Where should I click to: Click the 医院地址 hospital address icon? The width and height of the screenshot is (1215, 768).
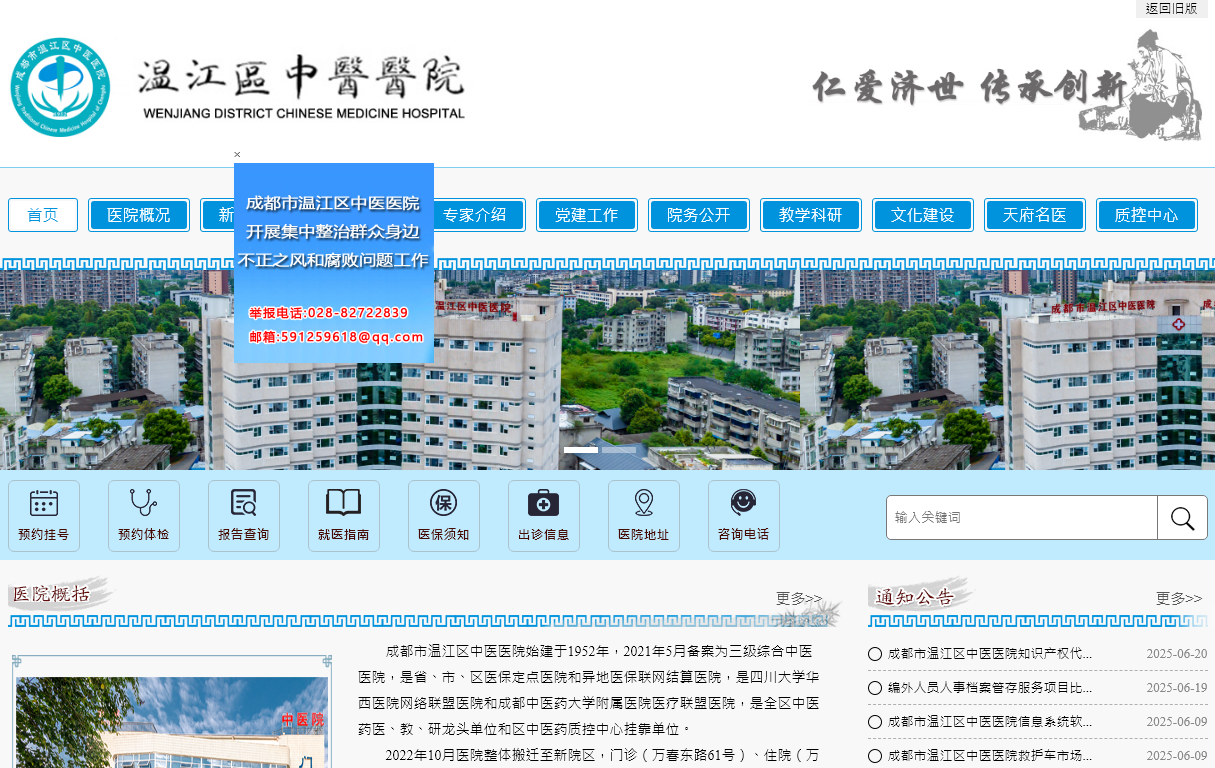point(643,515)
